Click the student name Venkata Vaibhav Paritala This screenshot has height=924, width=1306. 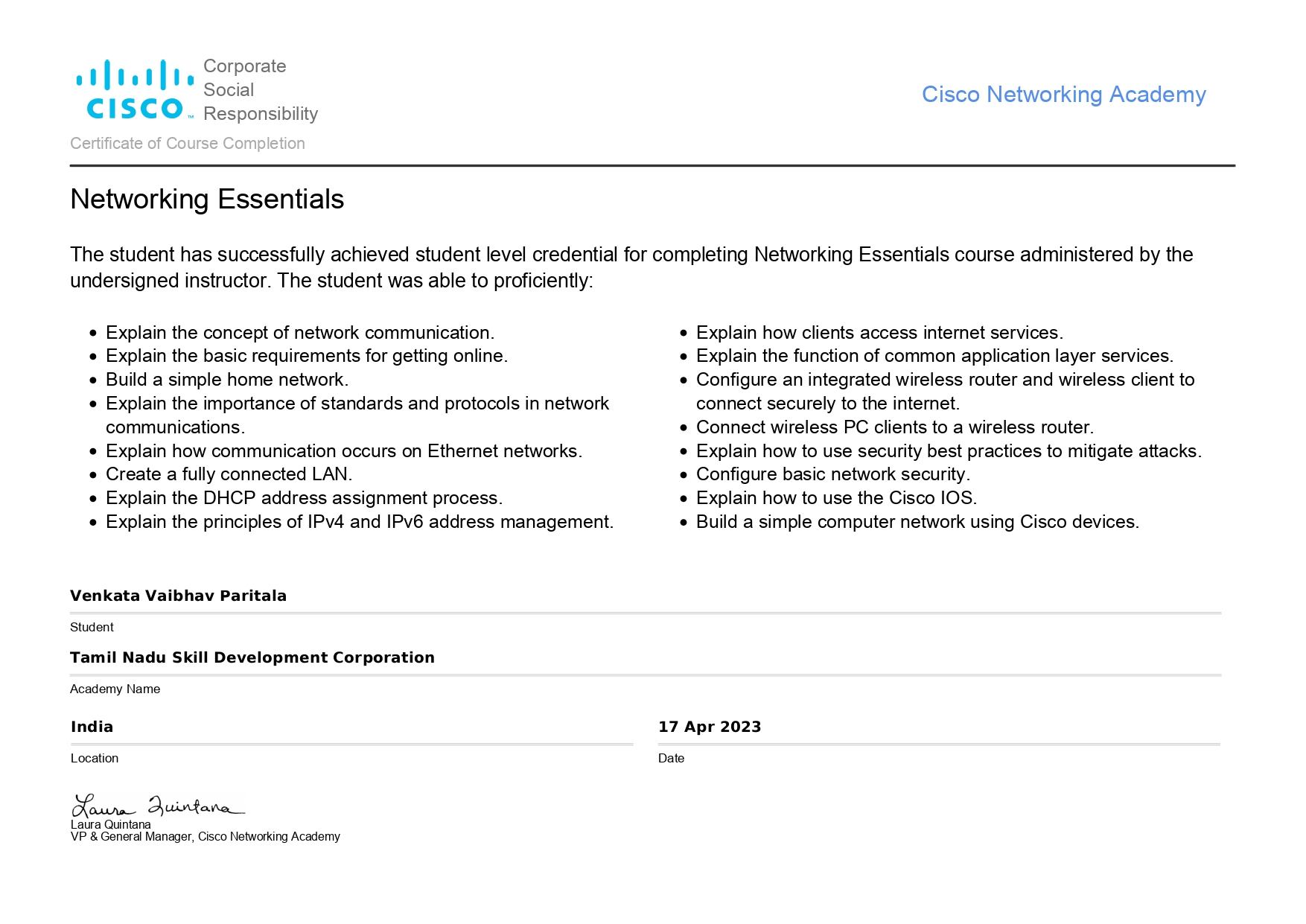point(178,596)
